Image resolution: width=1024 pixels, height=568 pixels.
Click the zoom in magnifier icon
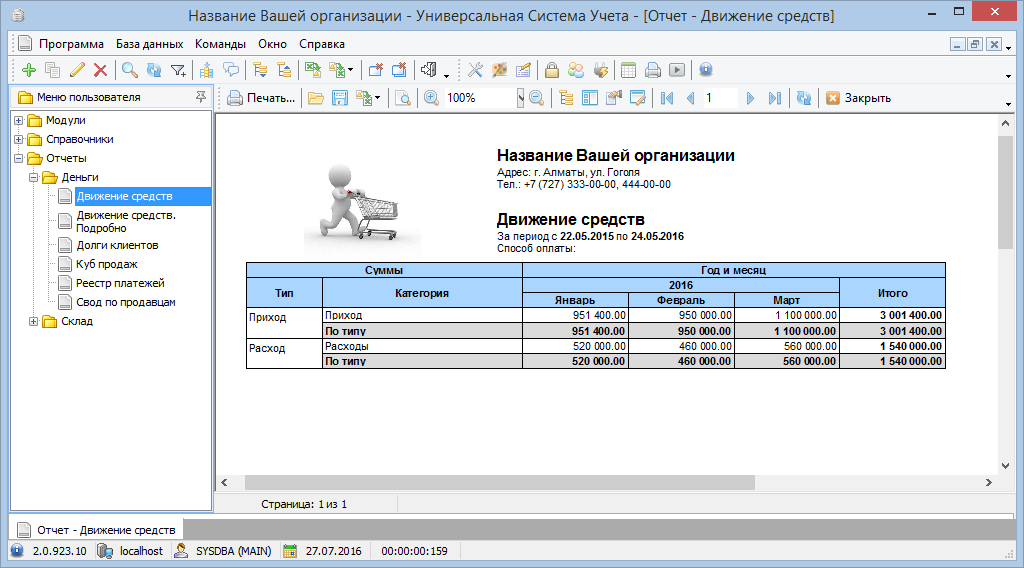[431, 98]
